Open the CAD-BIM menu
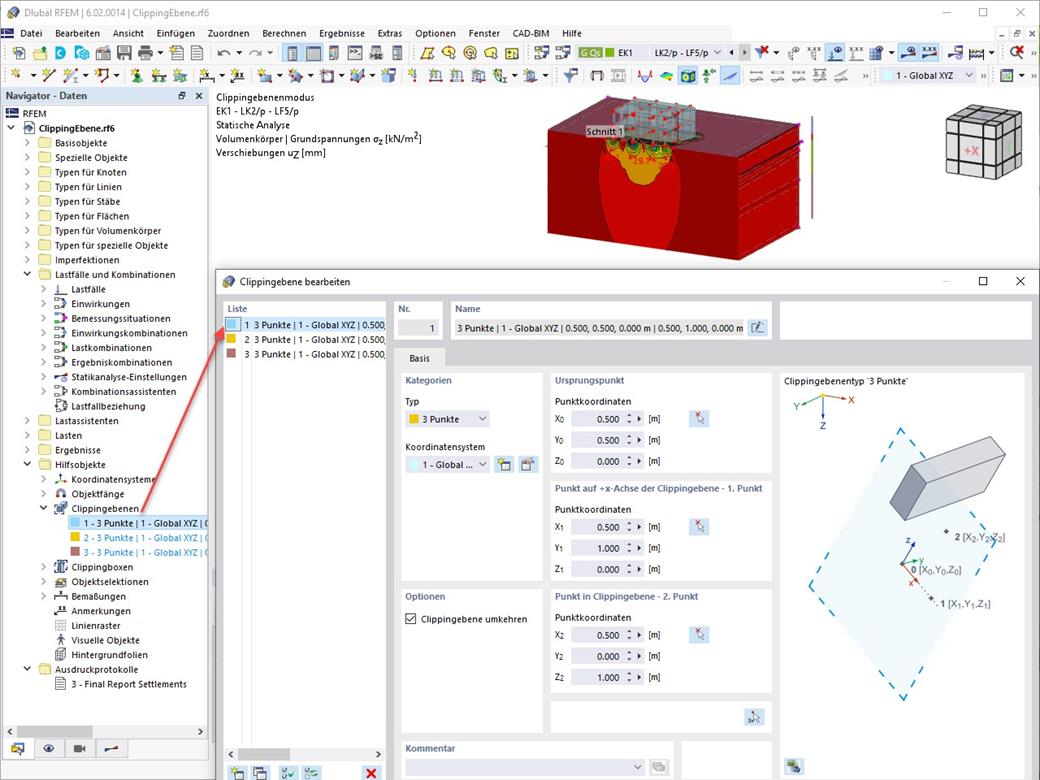The width and height of the screenshot is (1040, 780). tap(531, 33)
